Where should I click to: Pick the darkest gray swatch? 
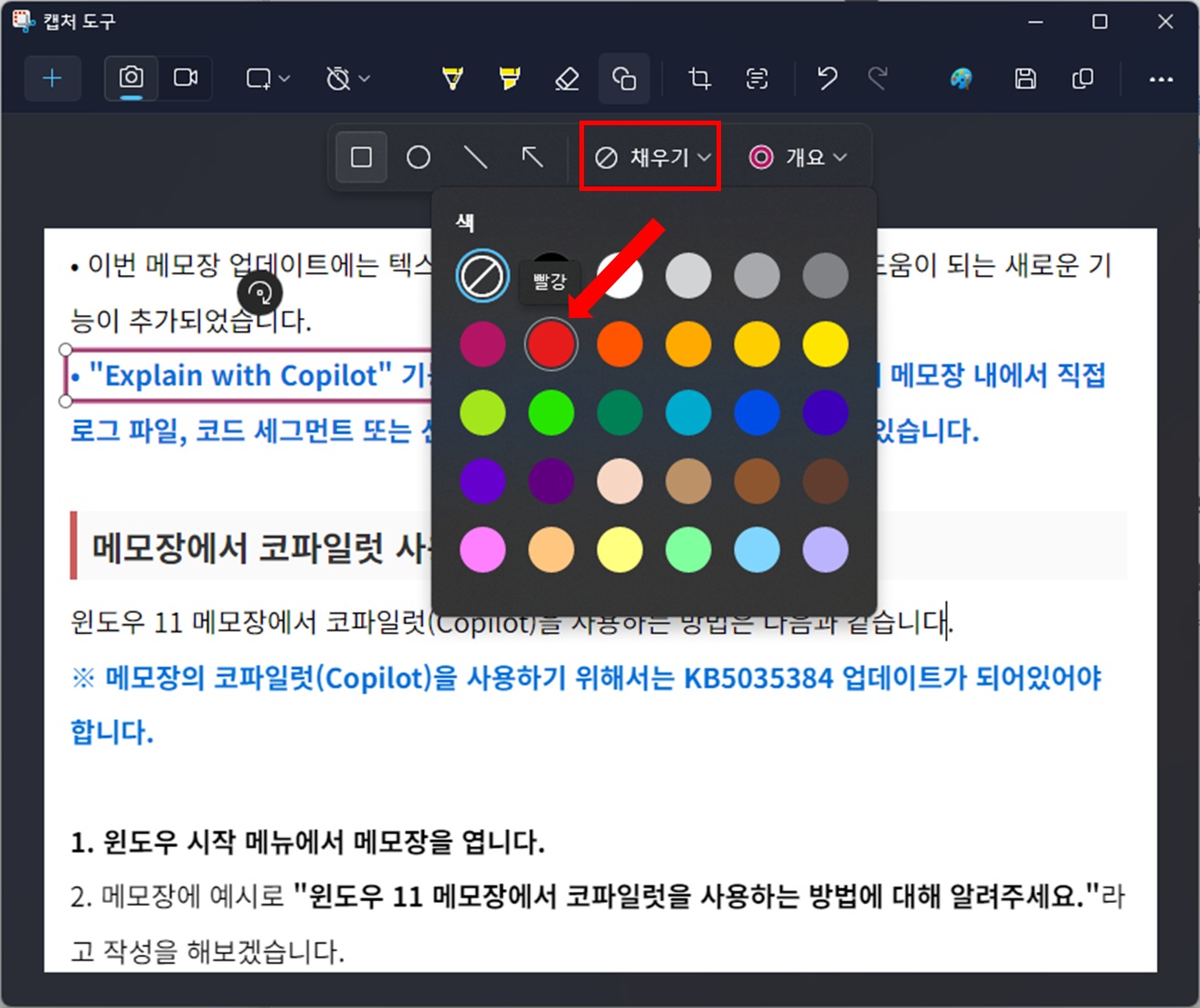pos(825,275)
